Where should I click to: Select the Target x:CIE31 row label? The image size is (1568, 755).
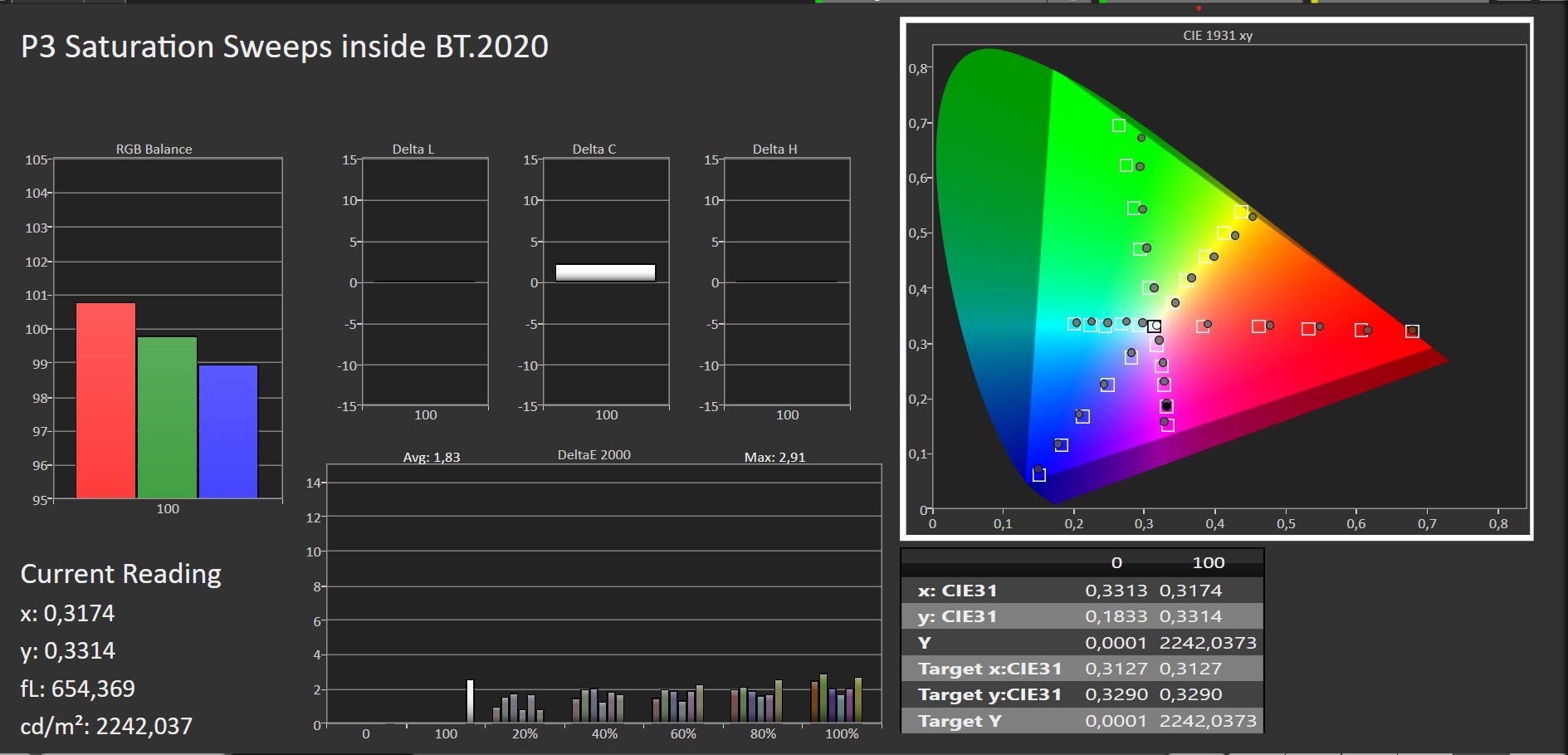[x=989, y=669]
